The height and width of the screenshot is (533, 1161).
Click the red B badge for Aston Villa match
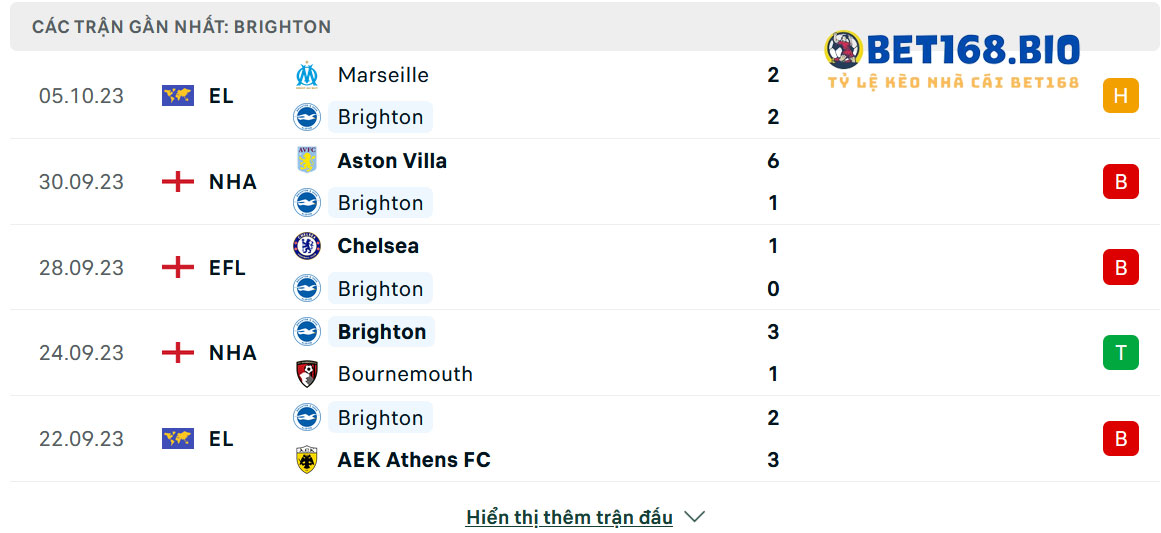(x=1120, y=181)
